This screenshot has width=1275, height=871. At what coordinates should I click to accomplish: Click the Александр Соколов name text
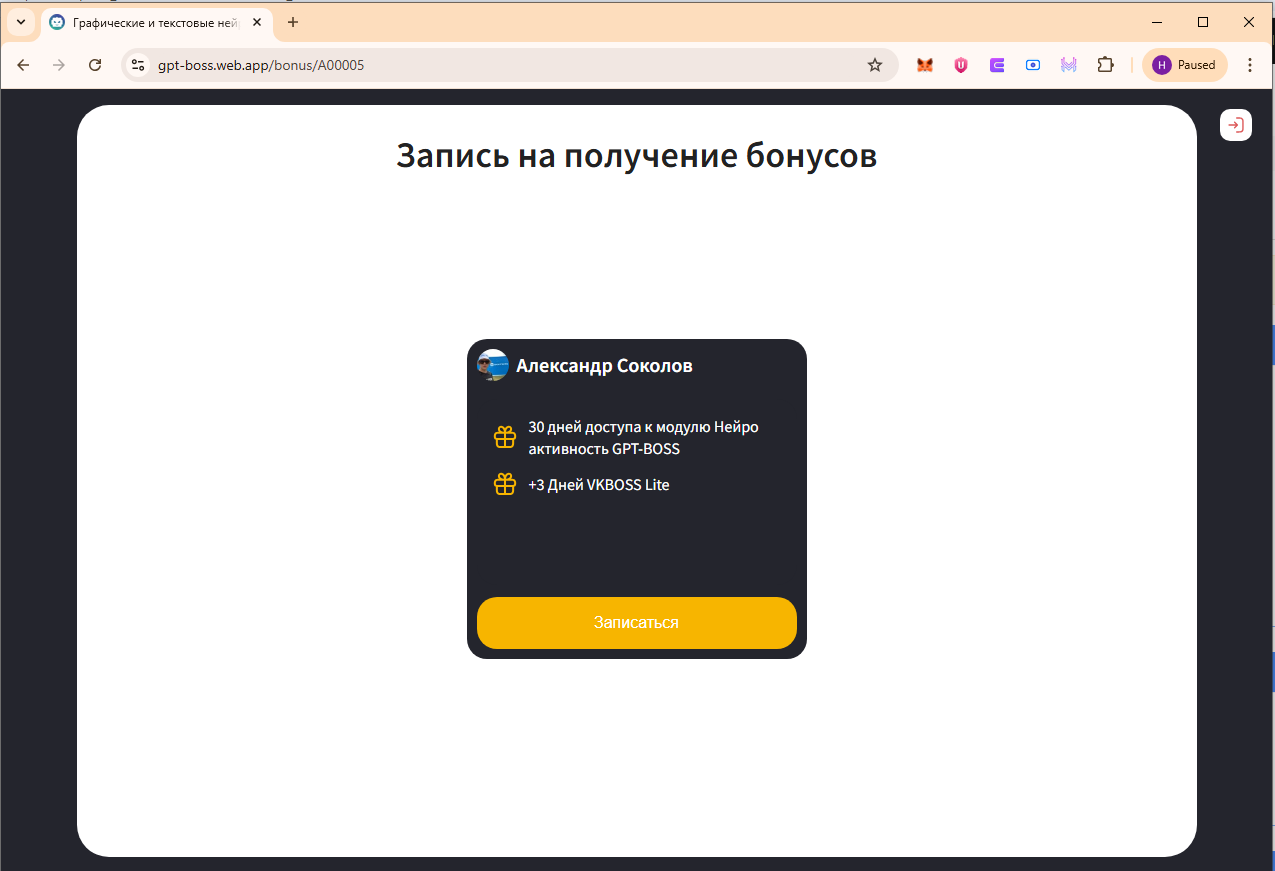point(604,366)
